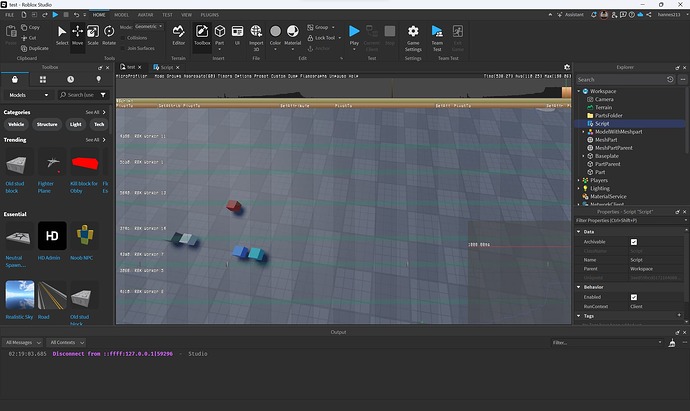Screen dimensions: 690x411
Task: Insert a new Part
Action: (220, 35)
